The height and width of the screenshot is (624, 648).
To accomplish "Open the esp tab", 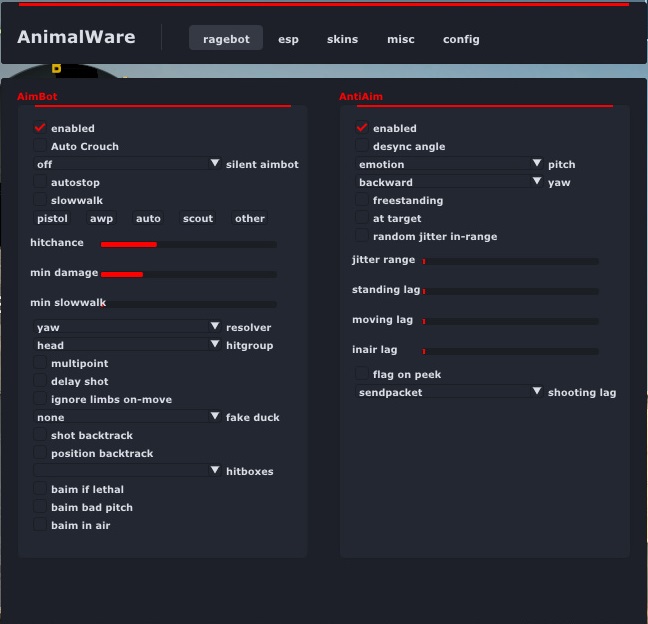I will tap(288, 39).
